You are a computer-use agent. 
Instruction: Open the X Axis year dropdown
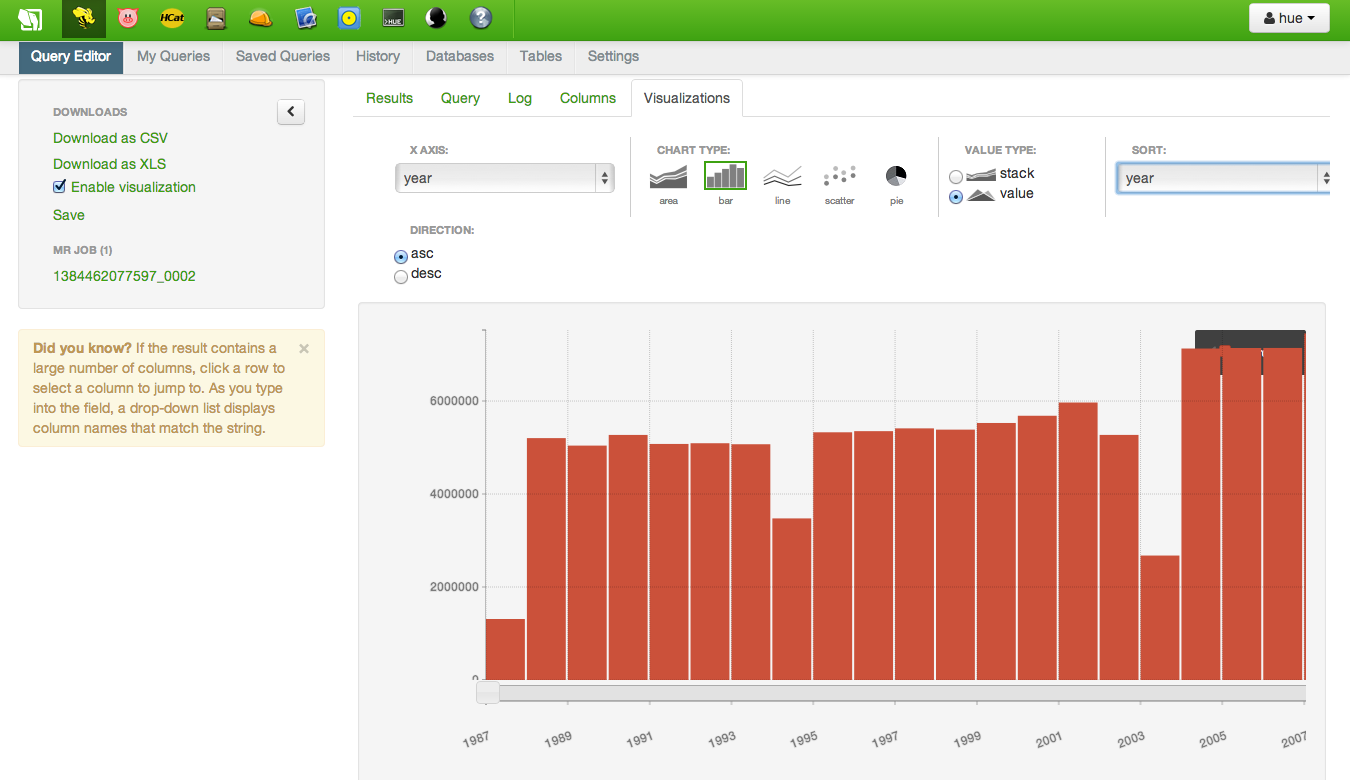(x=505, y=178)
